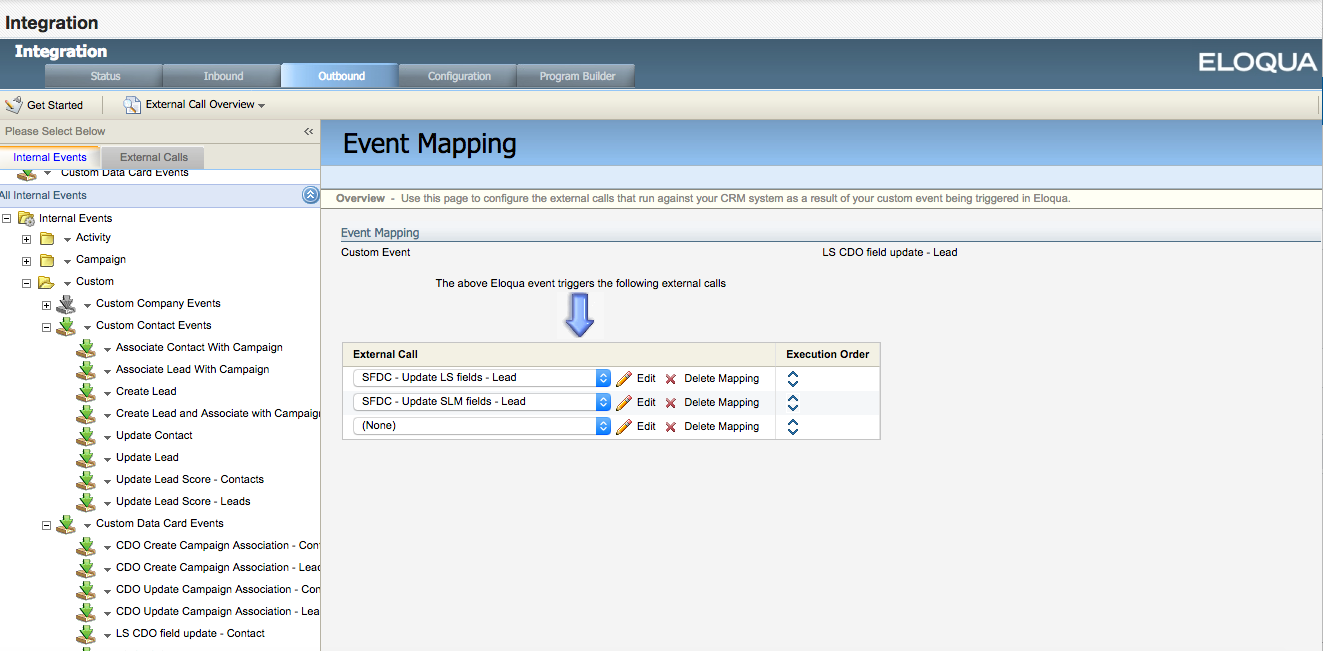Click Delete Mapping for the (None) row
The height and width of the screenshot is (651, 1323).
pos(722,426)
